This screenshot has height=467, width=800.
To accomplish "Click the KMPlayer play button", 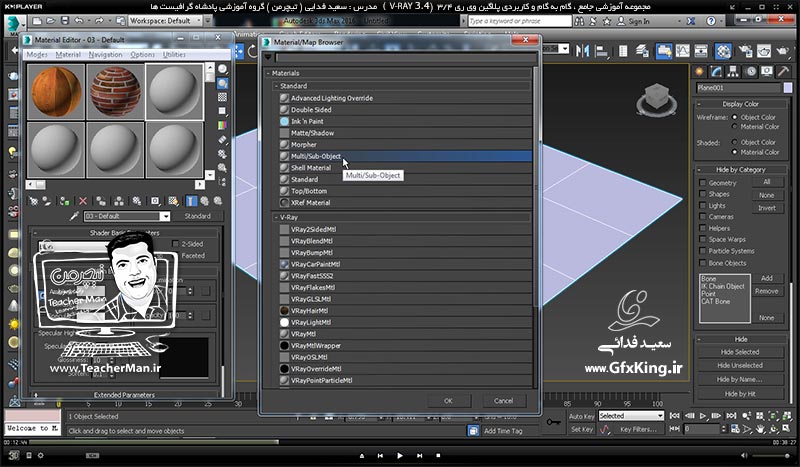I will coord(400,455).
